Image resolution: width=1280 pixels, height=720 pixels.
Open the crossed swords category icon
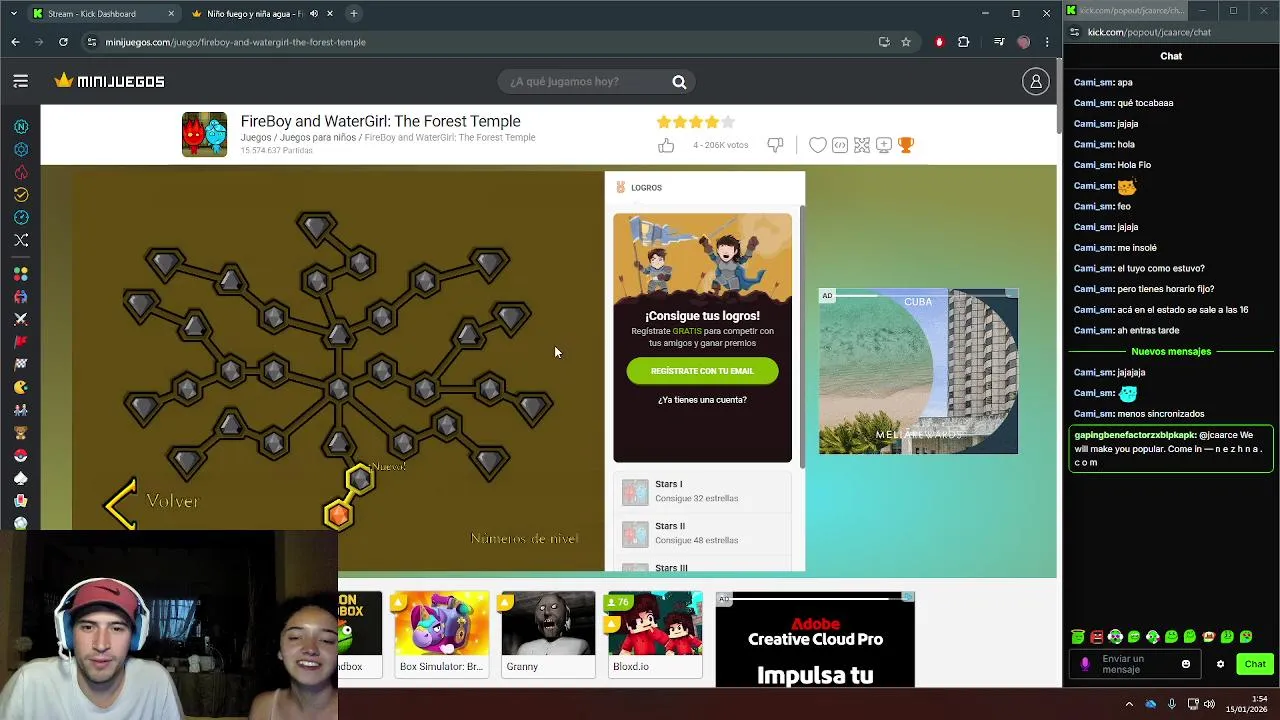click(x=21, y=319)
